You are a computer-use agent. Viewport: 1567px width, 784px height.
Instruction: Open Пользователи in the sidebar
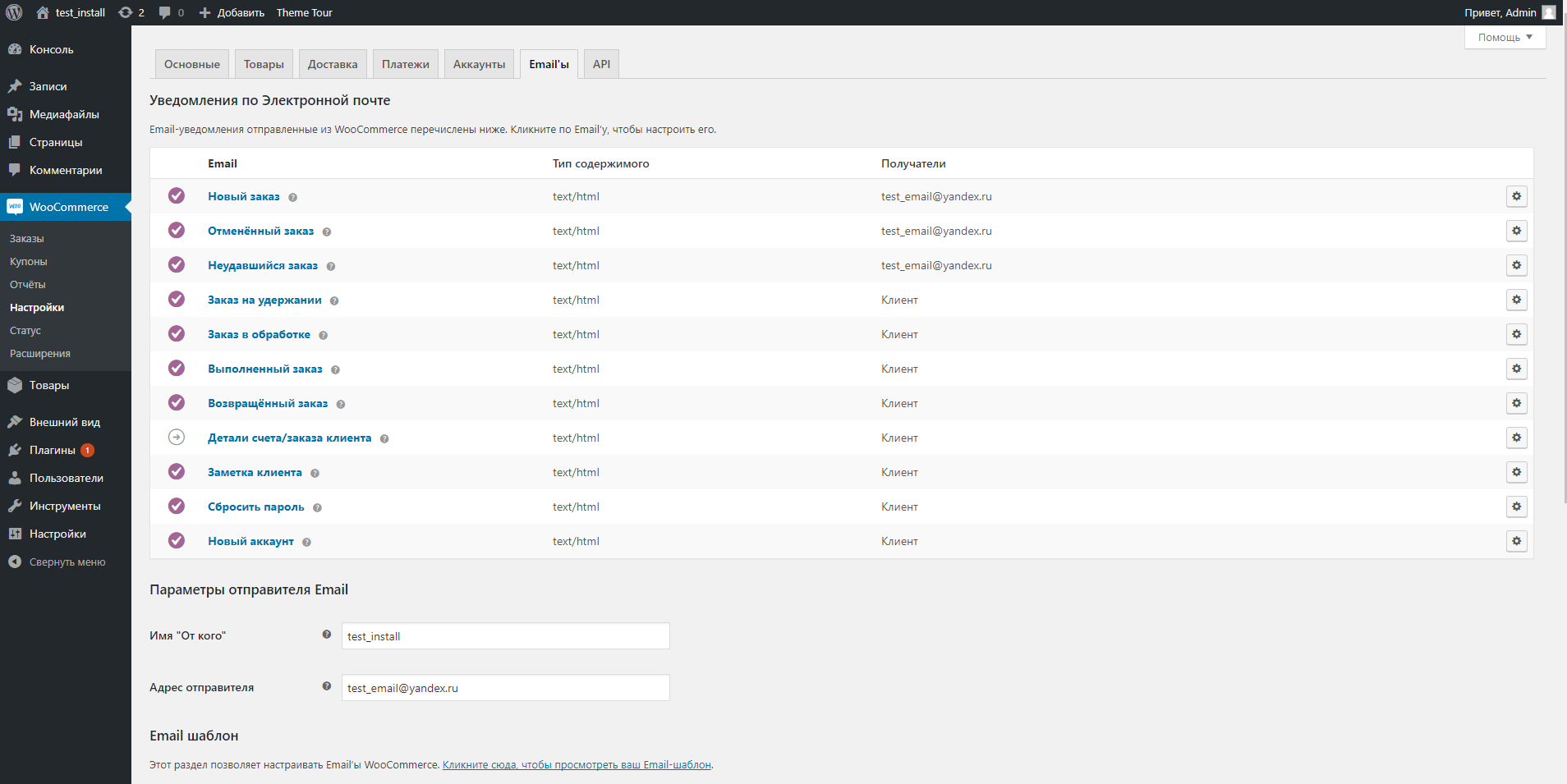[66, 478]
